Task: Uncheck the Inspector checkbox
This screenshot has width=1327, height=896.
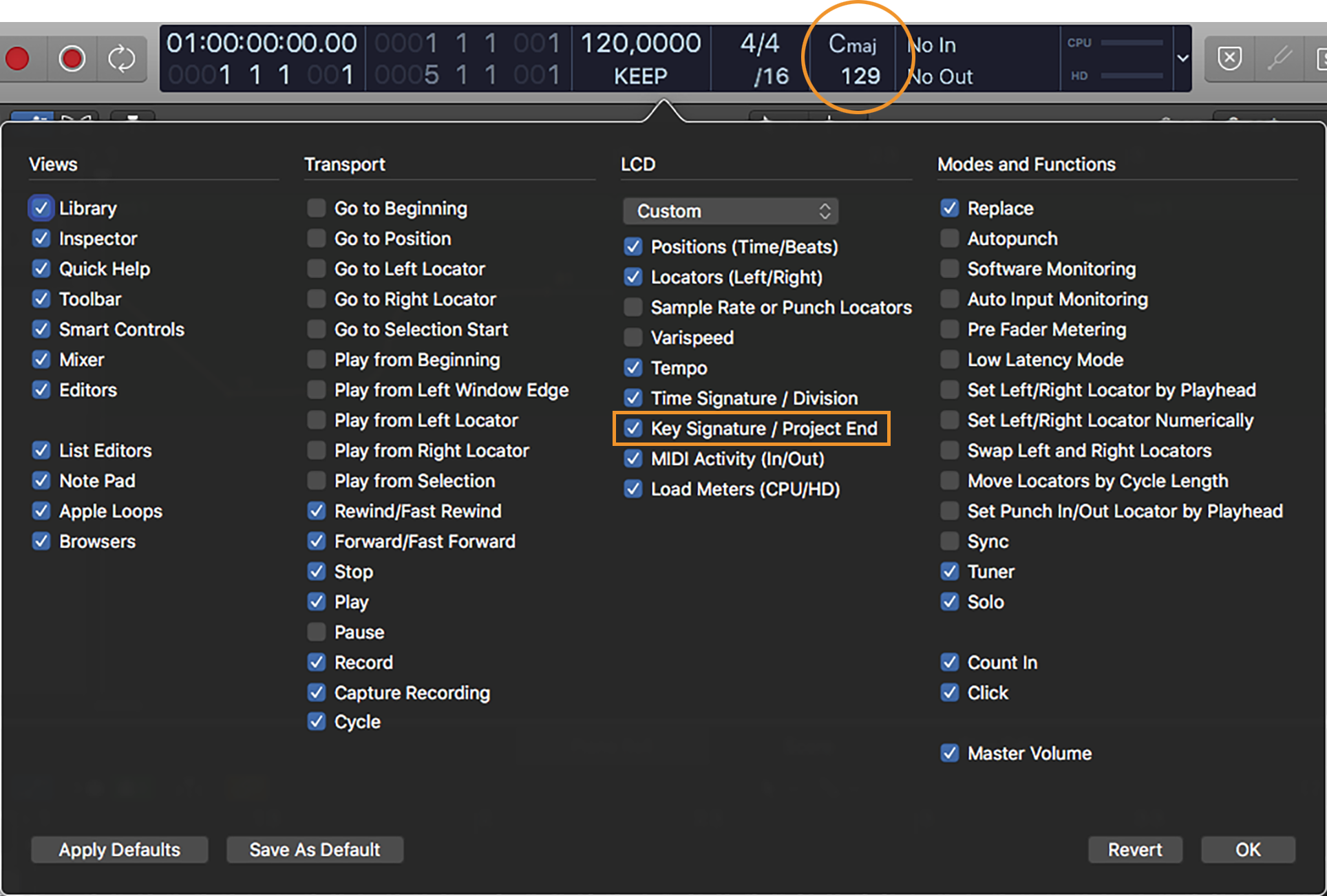Action: click(x=41, y=238)
